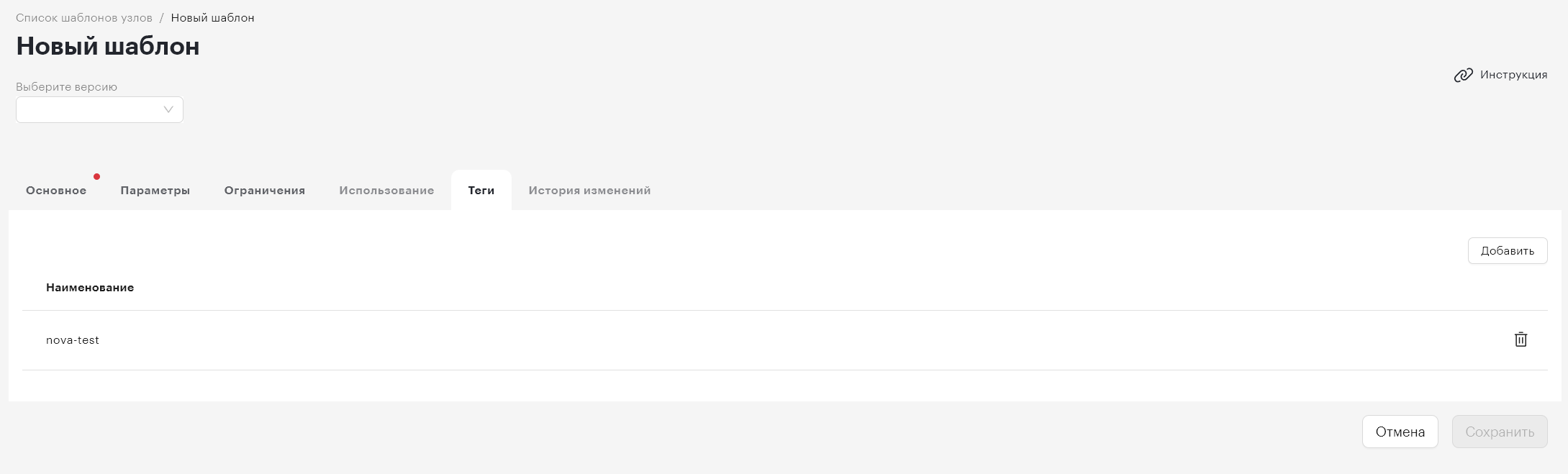Go to the Ограничения tab

[x=264, y=191]
